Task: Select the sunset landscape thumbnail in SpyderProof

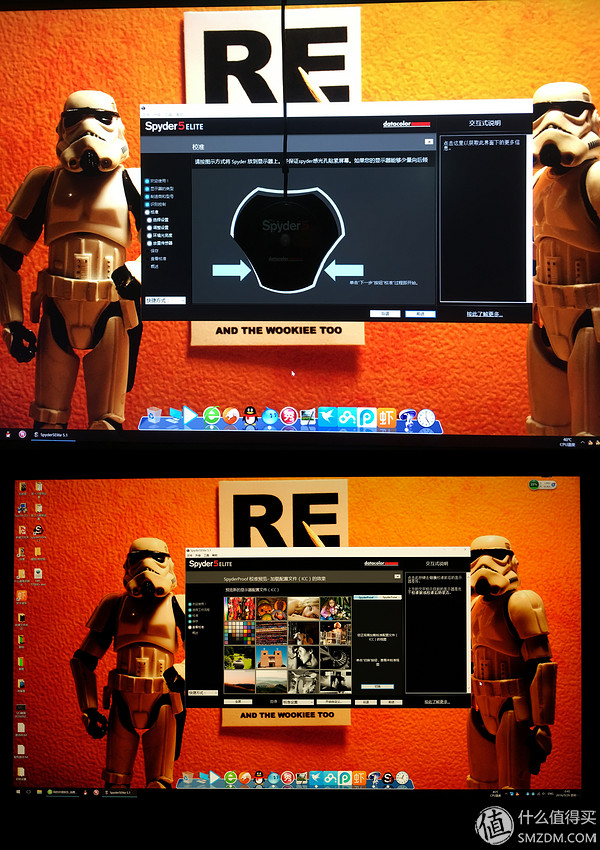Action: tap(239, 681)
